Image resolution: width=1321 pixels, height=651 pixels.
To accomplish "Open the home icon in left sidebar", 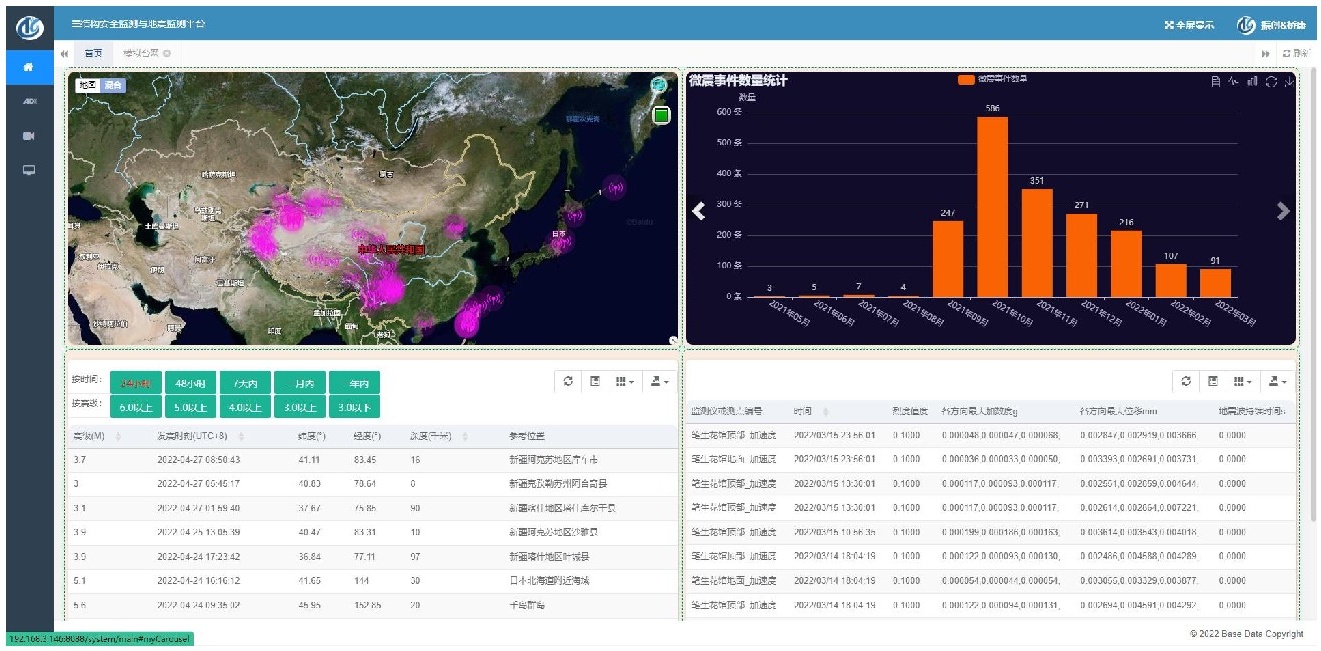I will [x=29, y=67].
